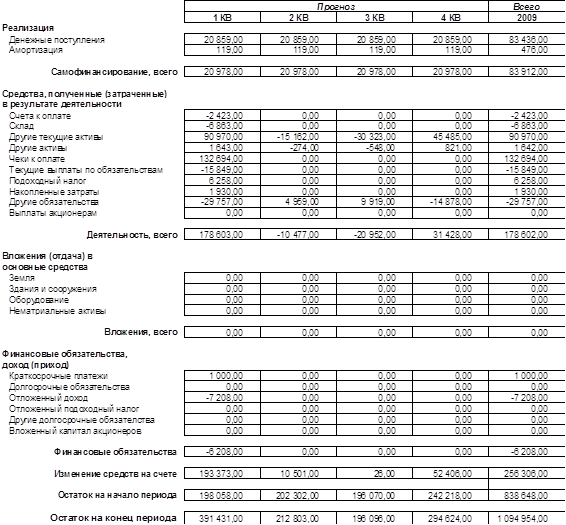Click the Счета к оплате row label

pos(40,116)
